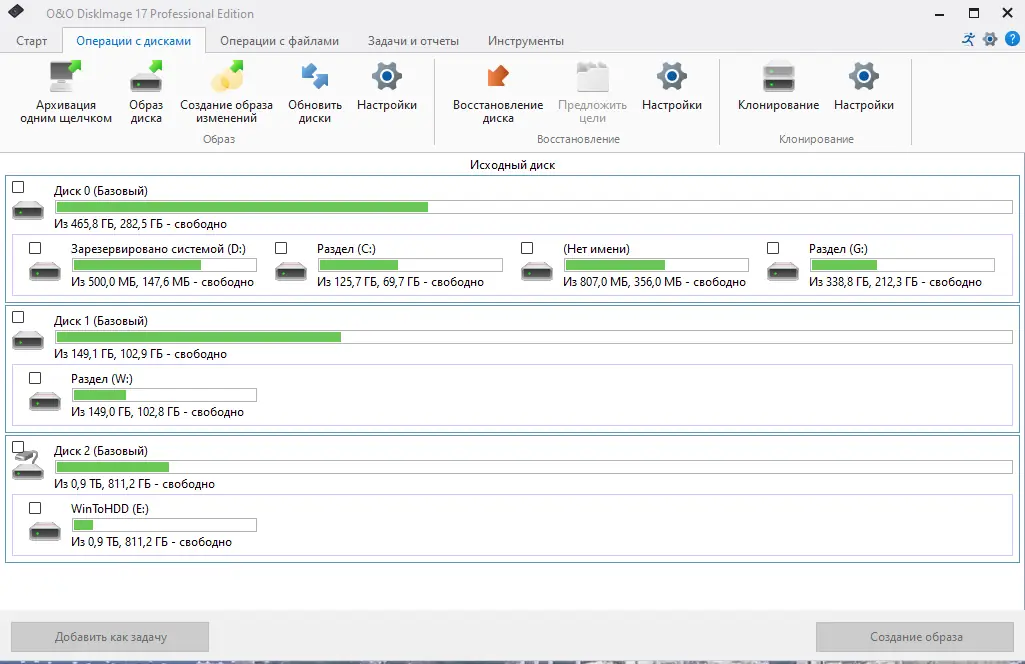Click Создание образа button
The width and height of the screenshot is (1025, 664).
(x=915, y=637)
